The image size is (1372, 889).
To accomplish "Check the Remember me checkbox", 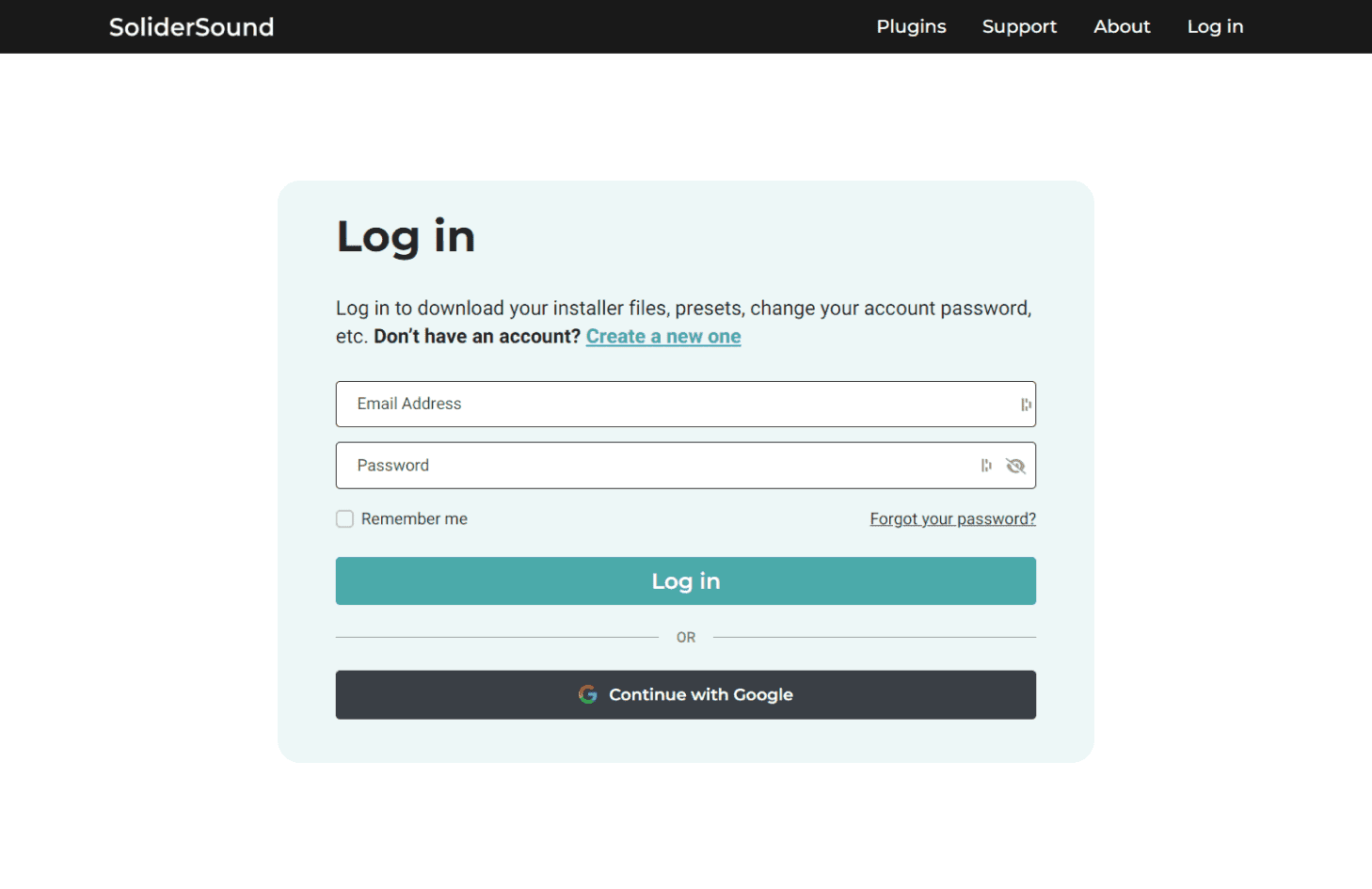I will click(345, 519).
